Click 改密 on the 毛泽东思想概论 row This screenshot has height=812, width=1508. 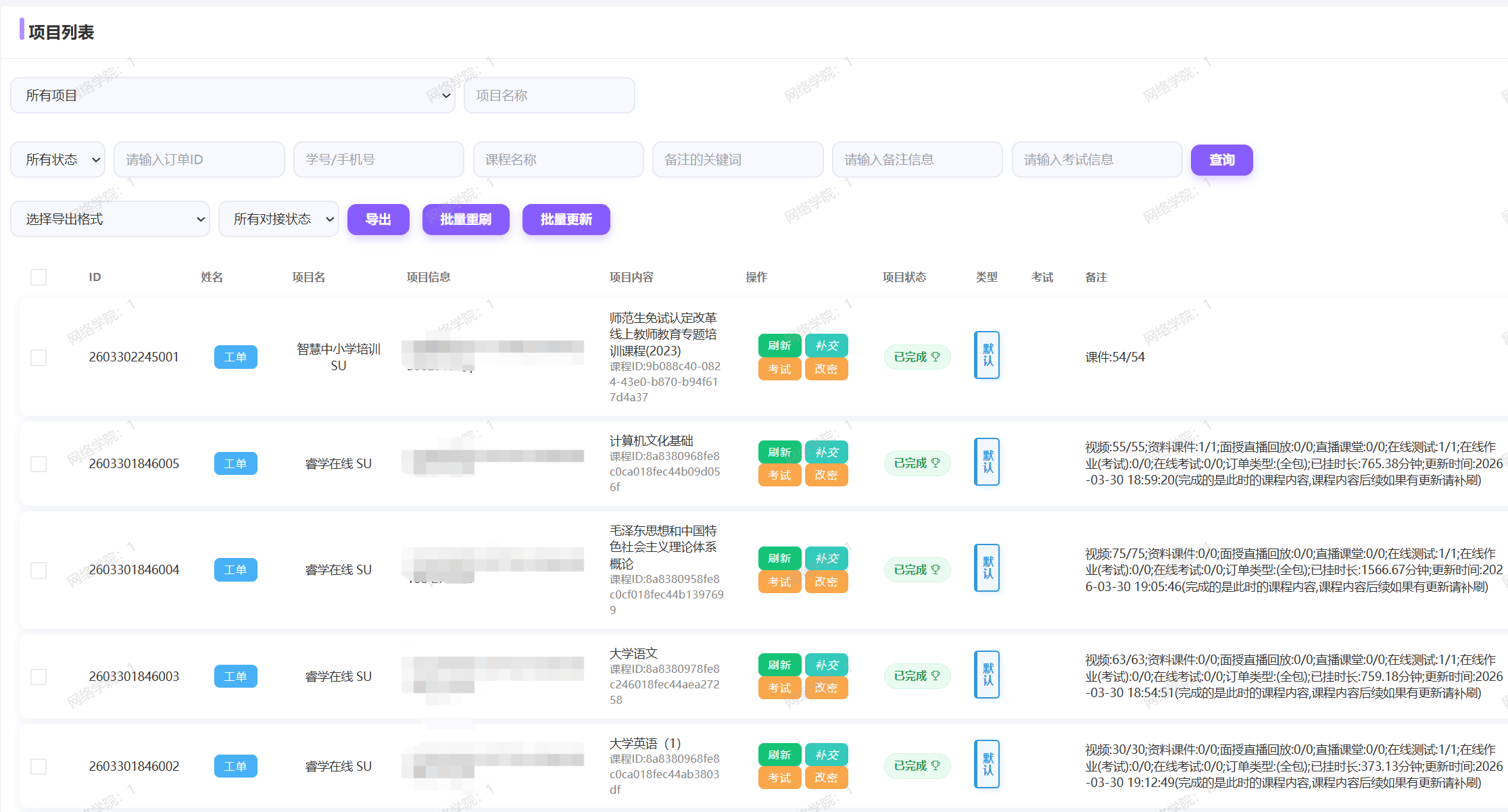(826, 582)
